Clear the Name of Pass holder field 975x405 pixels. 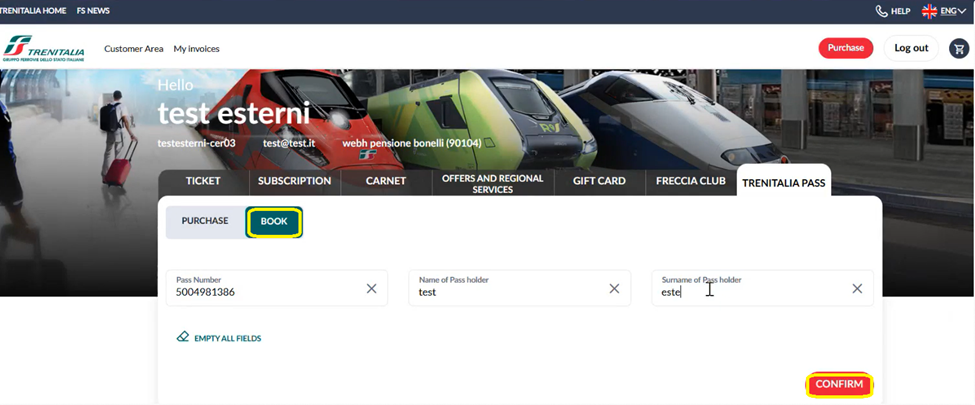coord(614,288)
